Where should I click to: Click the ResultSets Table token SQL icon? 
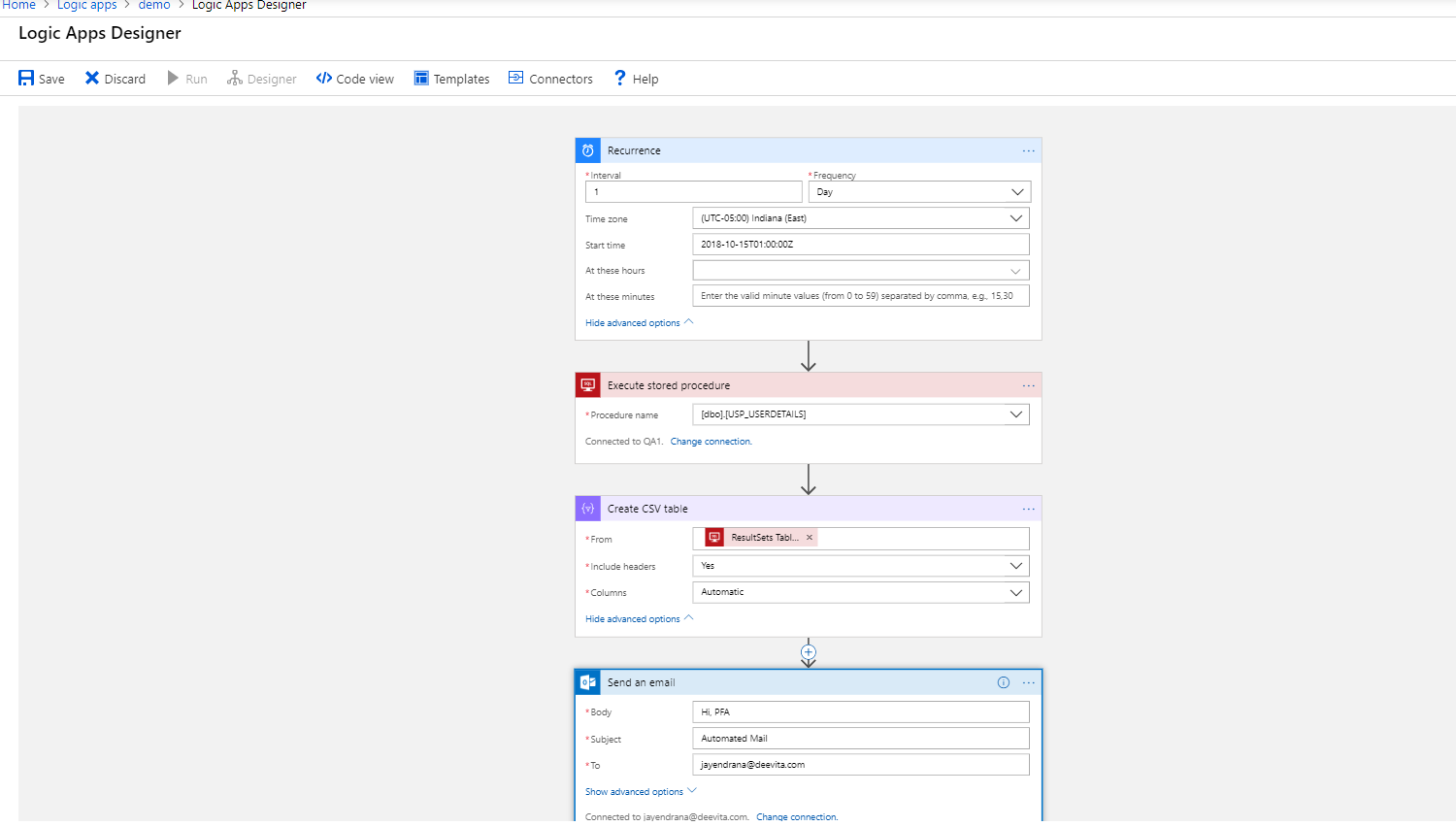(715, 537)
